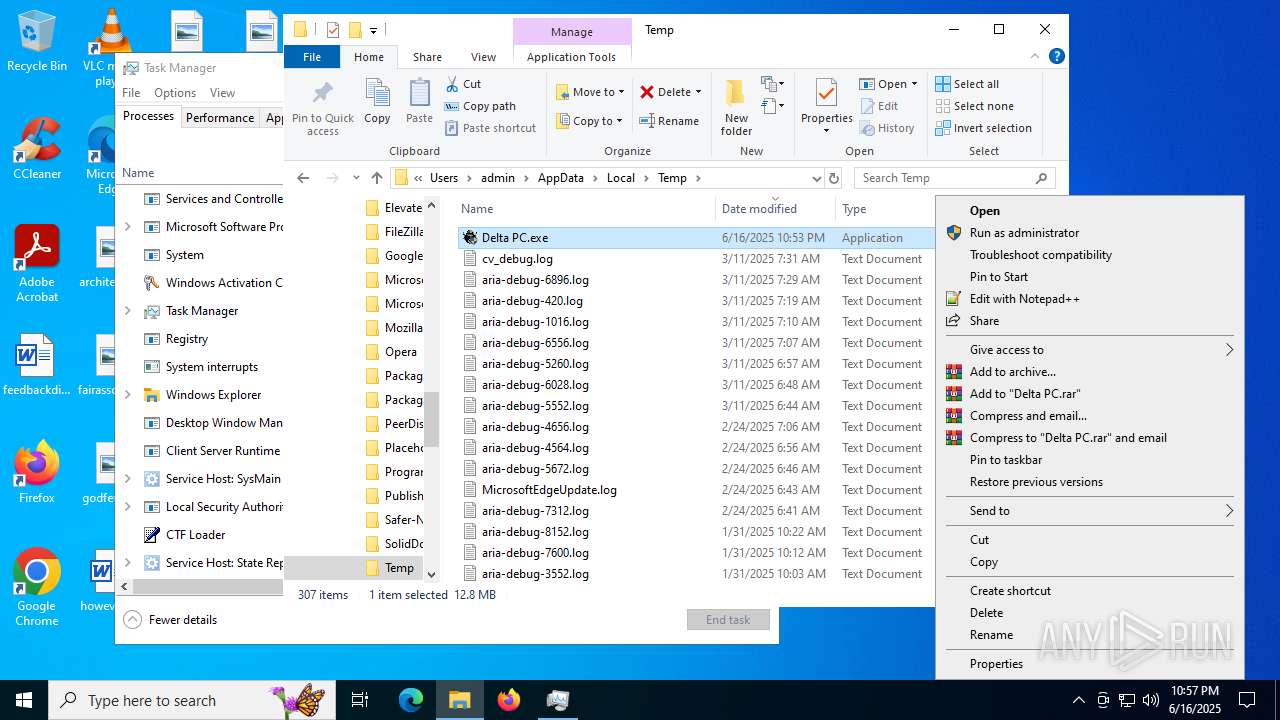Expand the Task Manager row in processes
The height and width of the screenshot is (720, 1280).
pyautogui.click(x=127, y=311)
